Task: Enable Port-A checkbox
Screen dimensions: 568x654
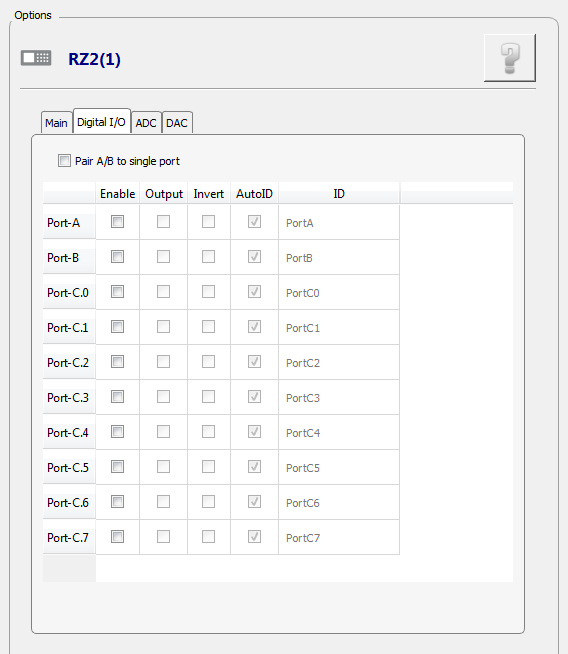Action: coord(118,221)
